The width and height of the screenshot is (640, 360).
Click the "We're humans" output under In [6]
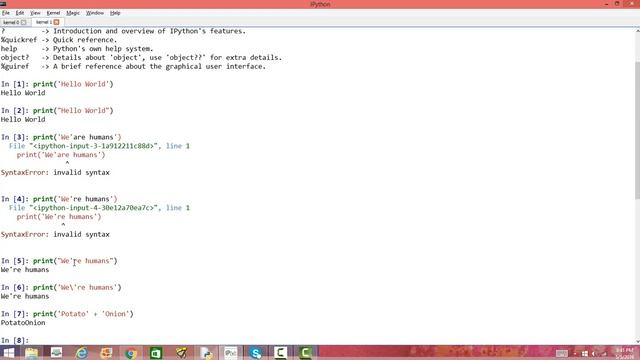pyautogui.click(x=25, y=296)
